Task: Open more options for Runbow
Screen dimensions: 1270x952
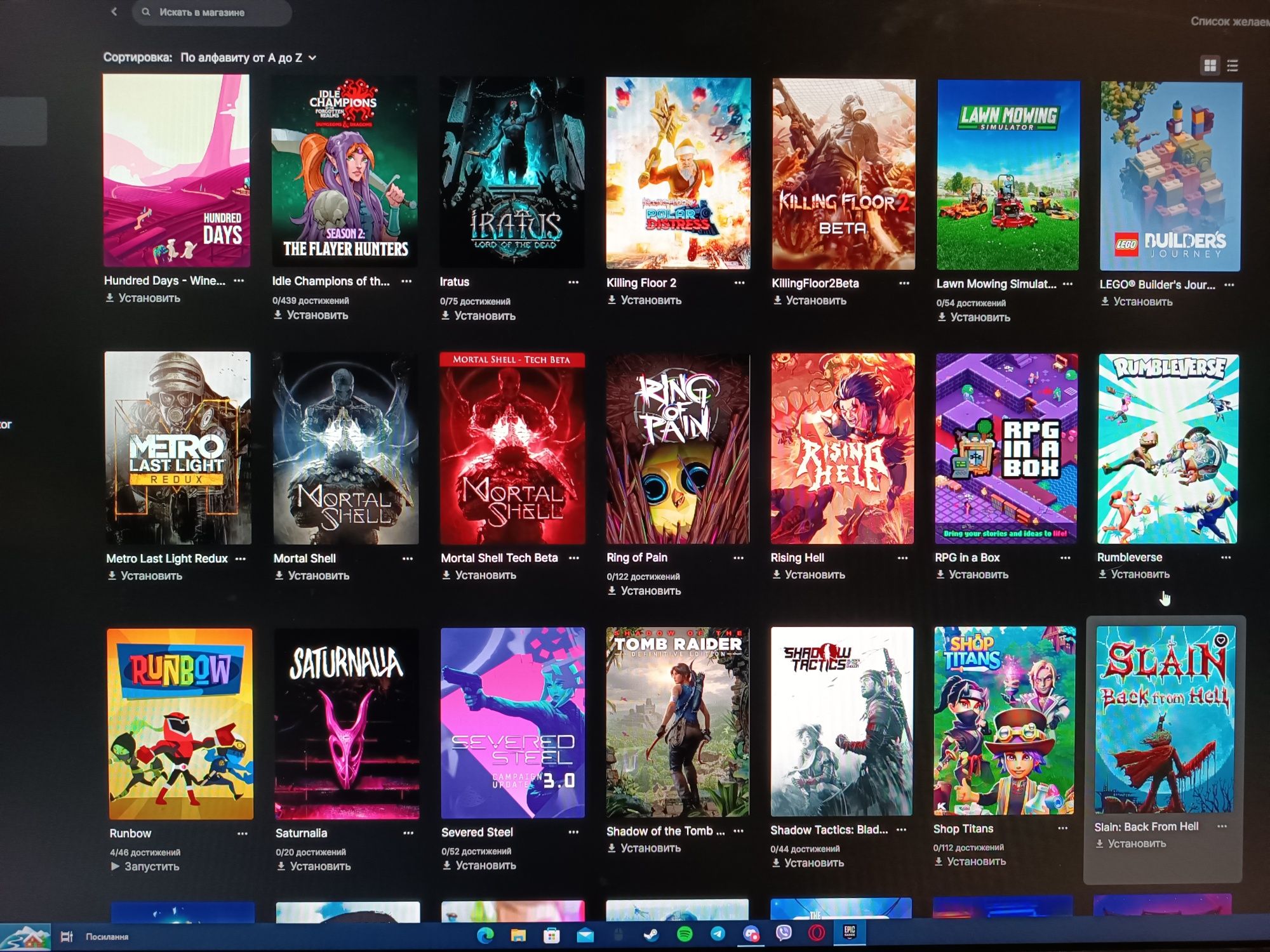Action: click(243, 833)
